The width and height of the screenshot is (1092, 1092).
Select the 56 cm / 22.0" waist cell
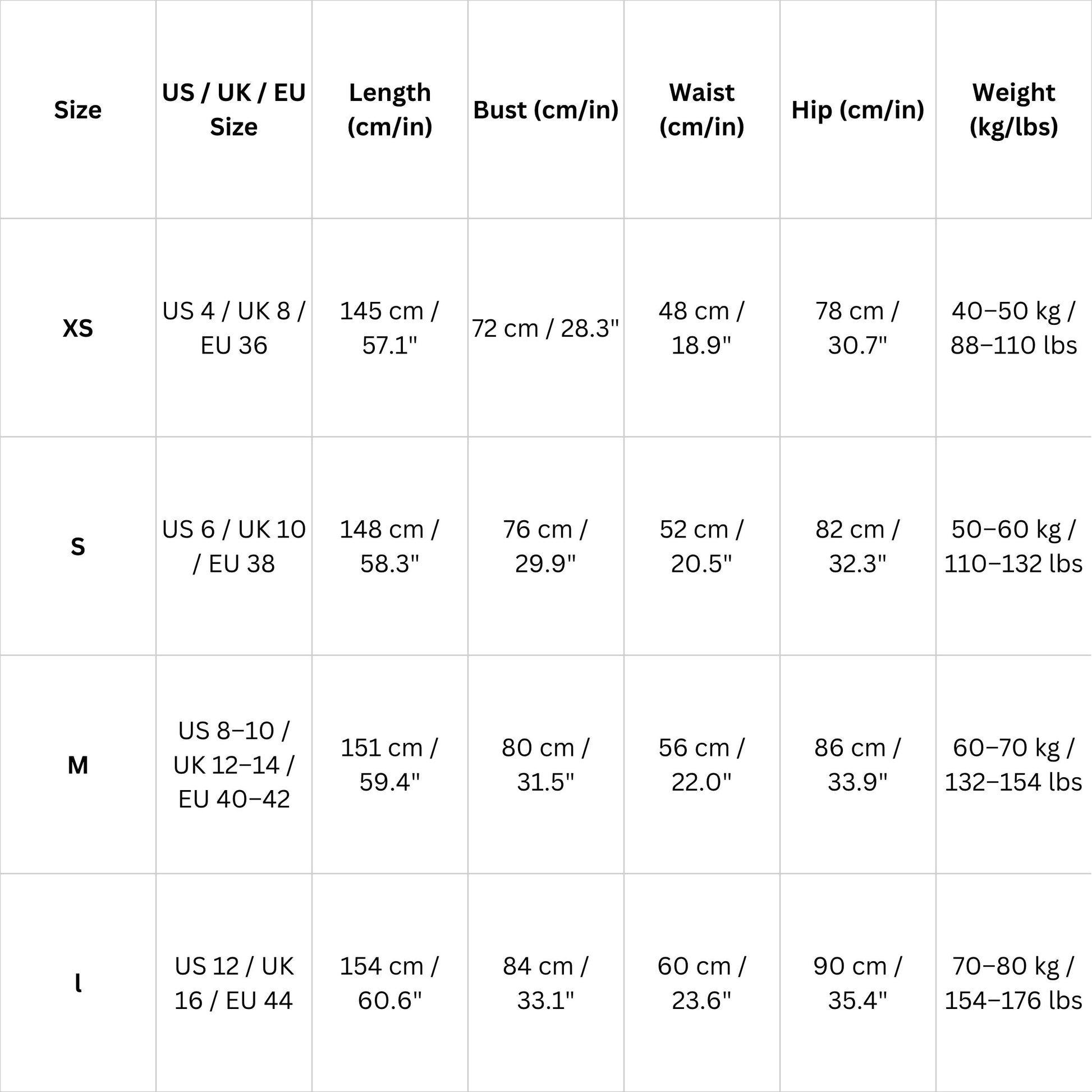[x=702, y=765]
